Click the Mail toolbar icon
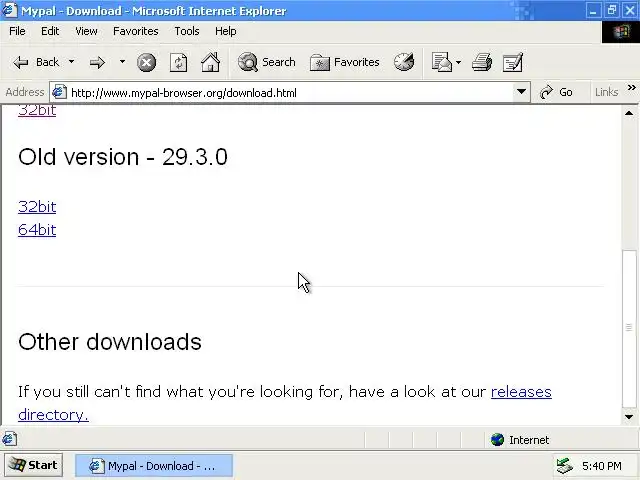 441,62
